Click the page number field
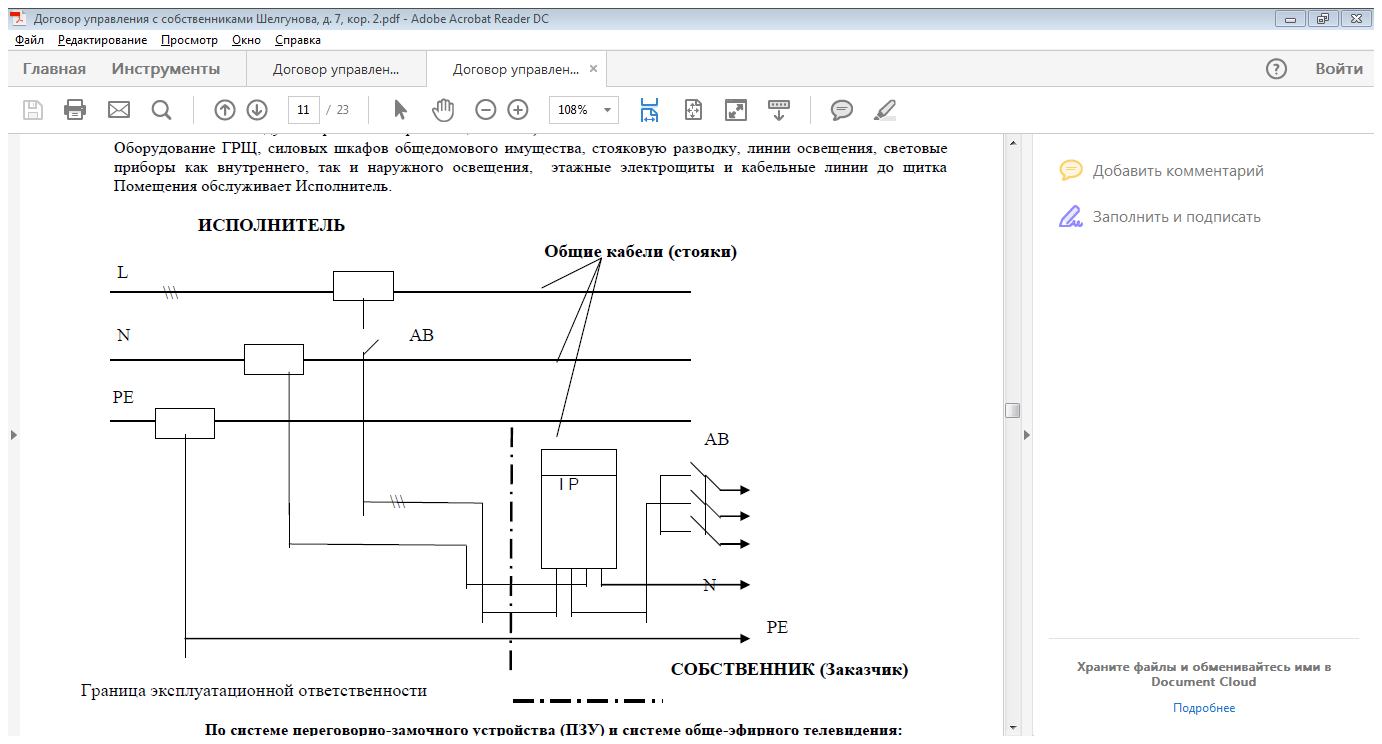Image resolution: width=1382 pixels, height=744 pixels. [303, 110]
